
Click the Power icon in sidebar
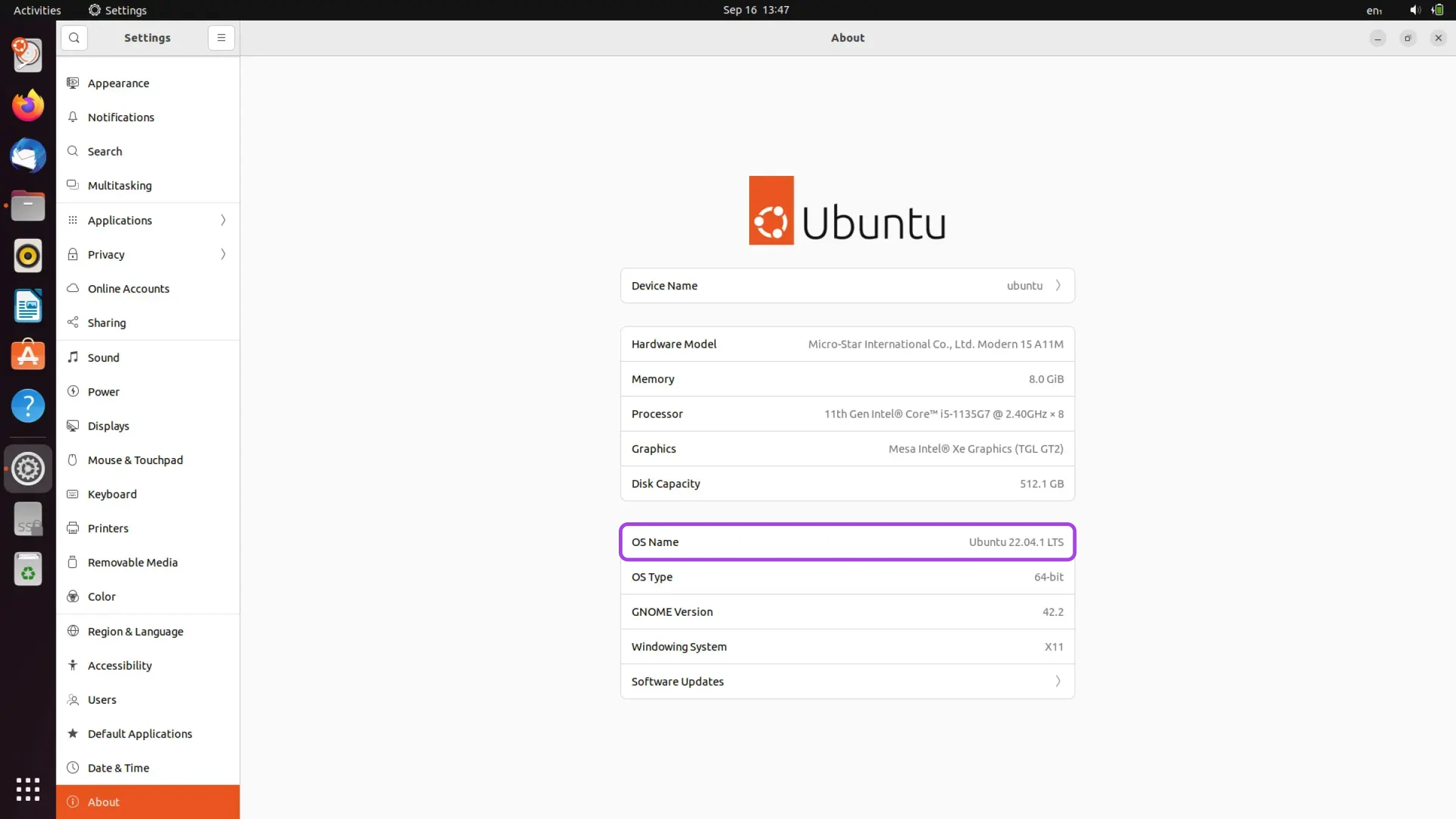[x=73, y=391]
